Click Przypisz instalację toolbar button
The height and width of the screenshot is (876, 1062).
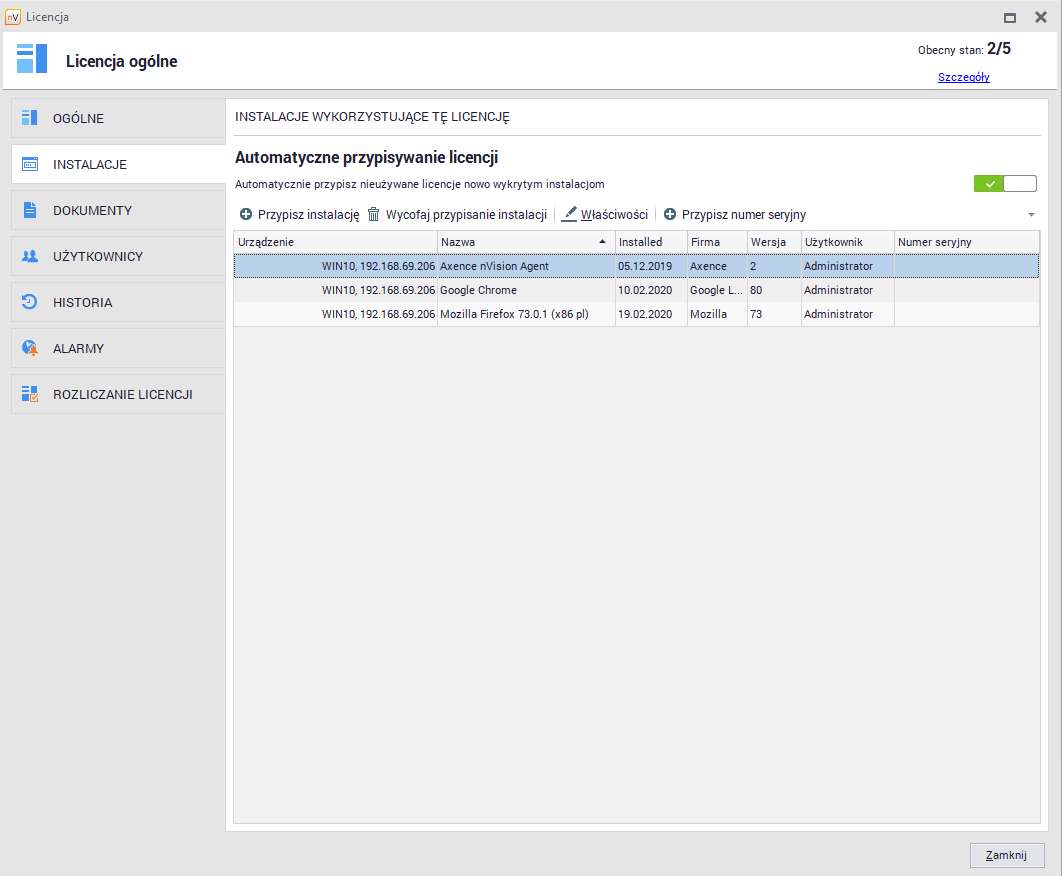point(299,214)
